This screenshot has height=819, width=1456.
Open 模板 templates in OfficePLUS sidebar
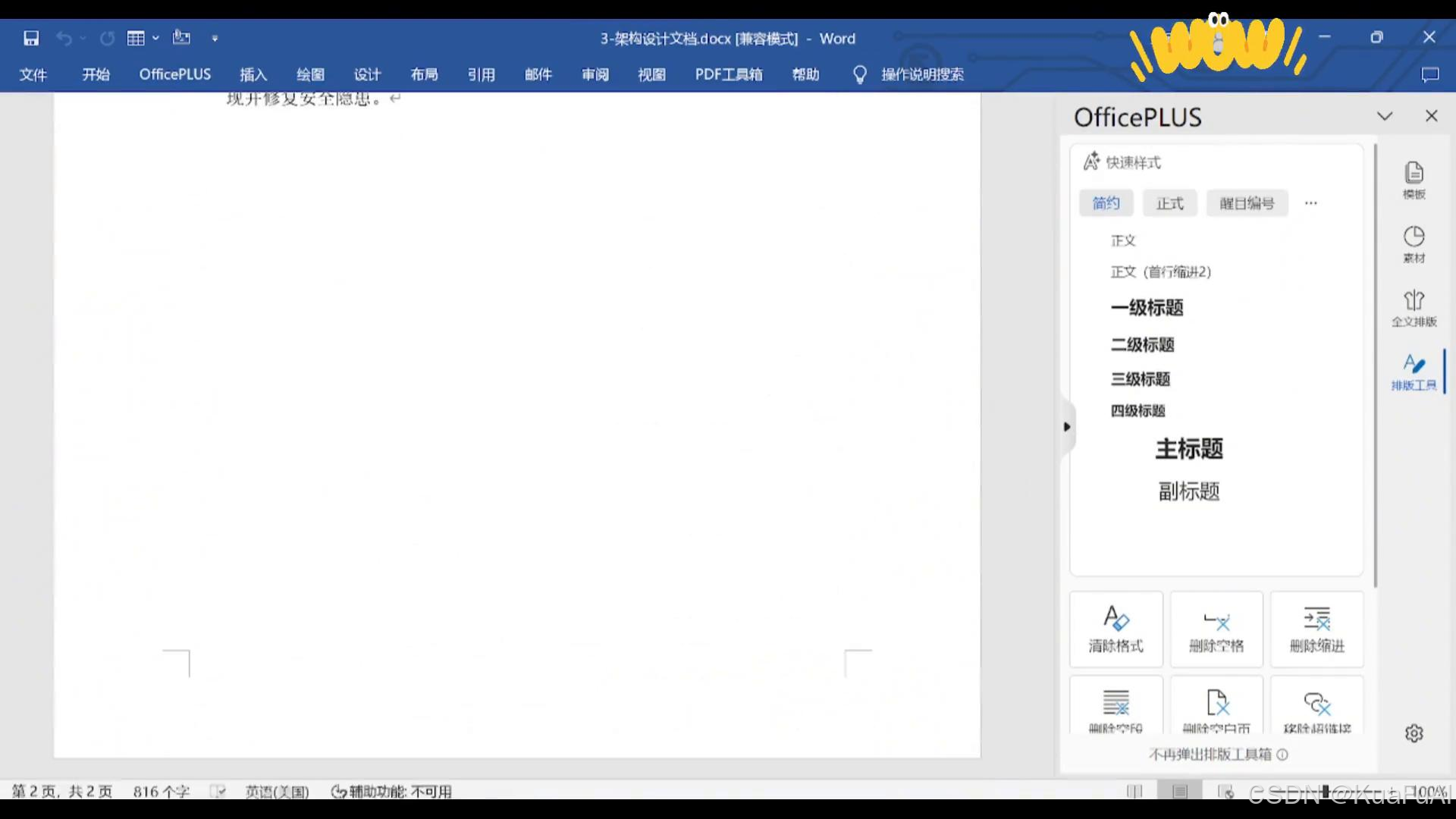tap(1414, 180)
